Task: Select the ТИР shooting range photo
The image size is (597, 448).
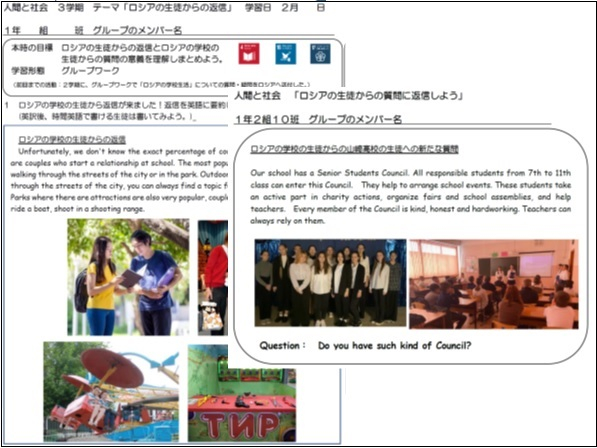Action: tap(242, 394)
